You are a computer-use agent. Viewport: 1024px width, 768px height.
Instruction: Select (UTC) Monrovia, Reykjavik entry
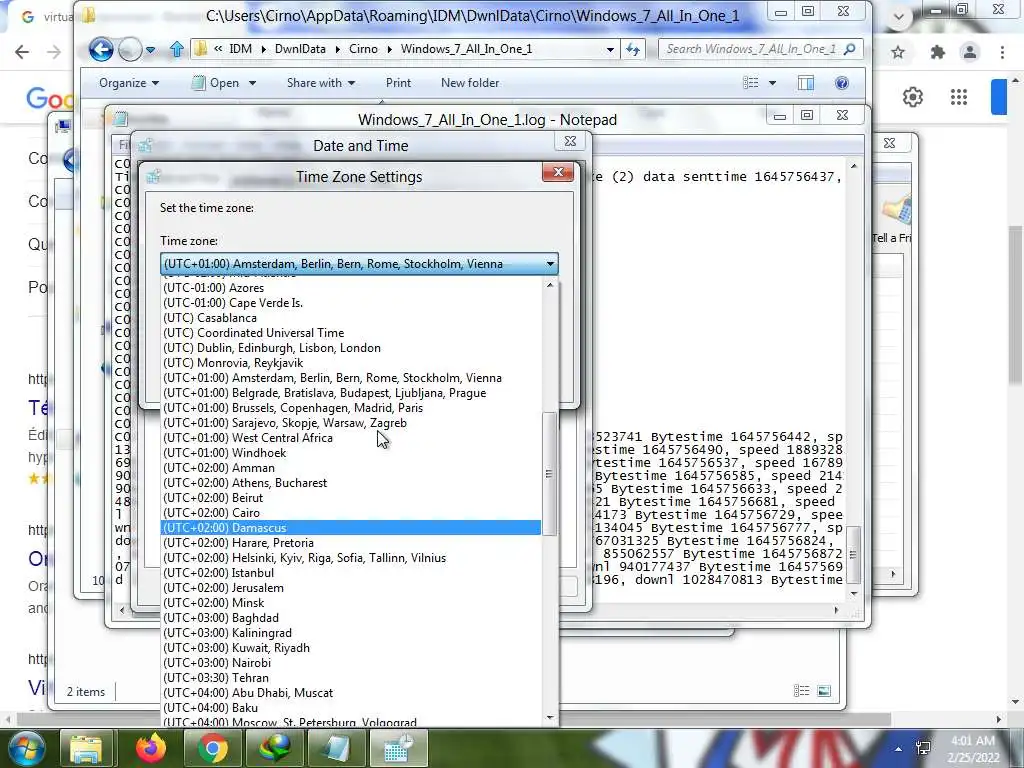click(351, 363)
